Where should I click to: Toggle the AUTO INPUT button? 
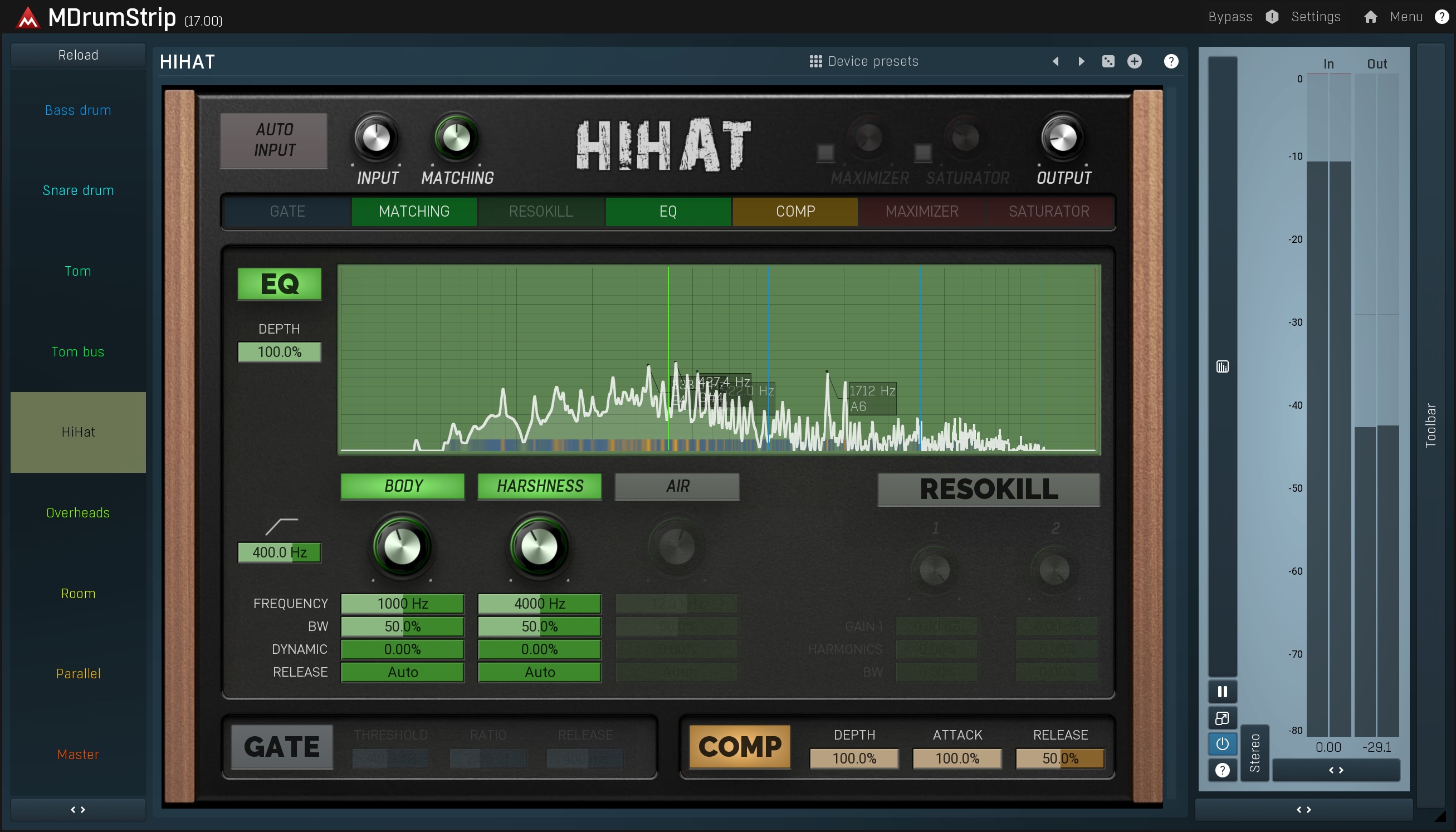(274, 140)
